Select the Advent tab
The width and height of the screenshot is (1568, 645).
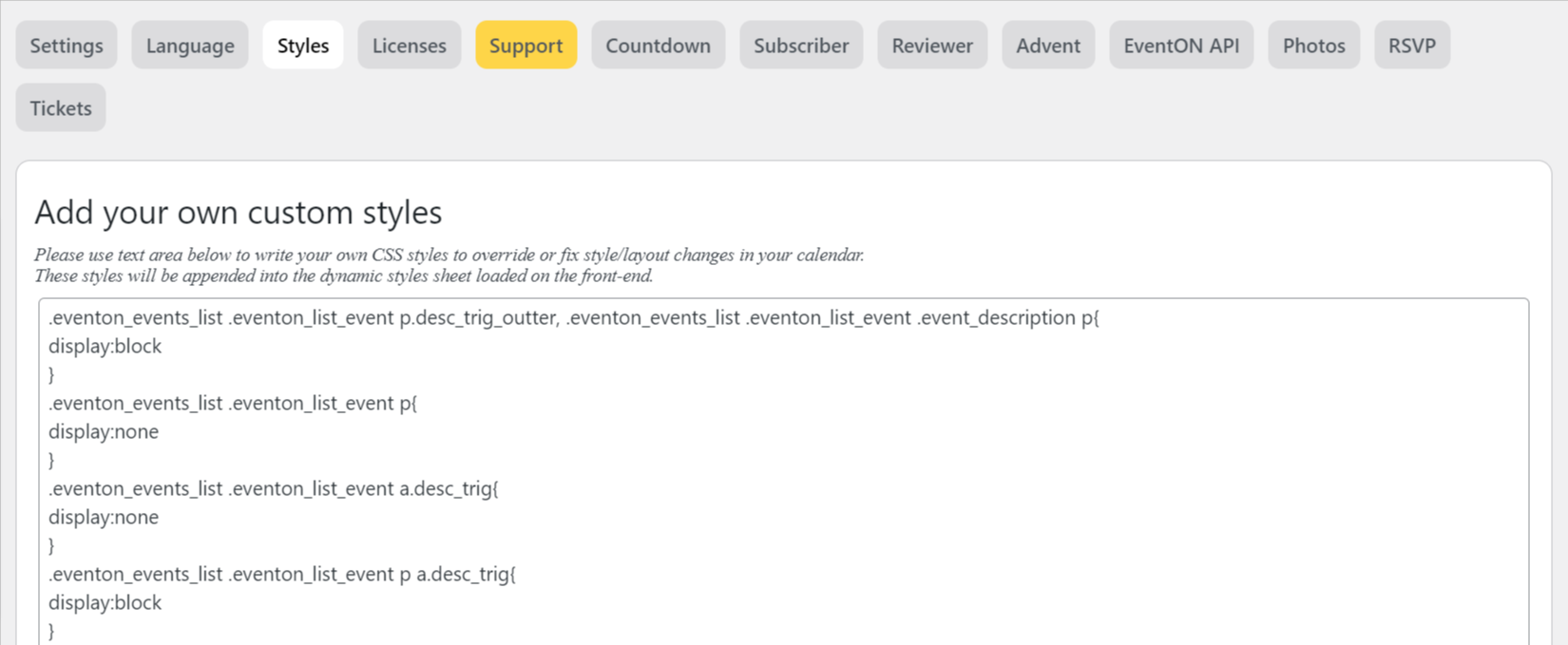tap(1048, 45)
